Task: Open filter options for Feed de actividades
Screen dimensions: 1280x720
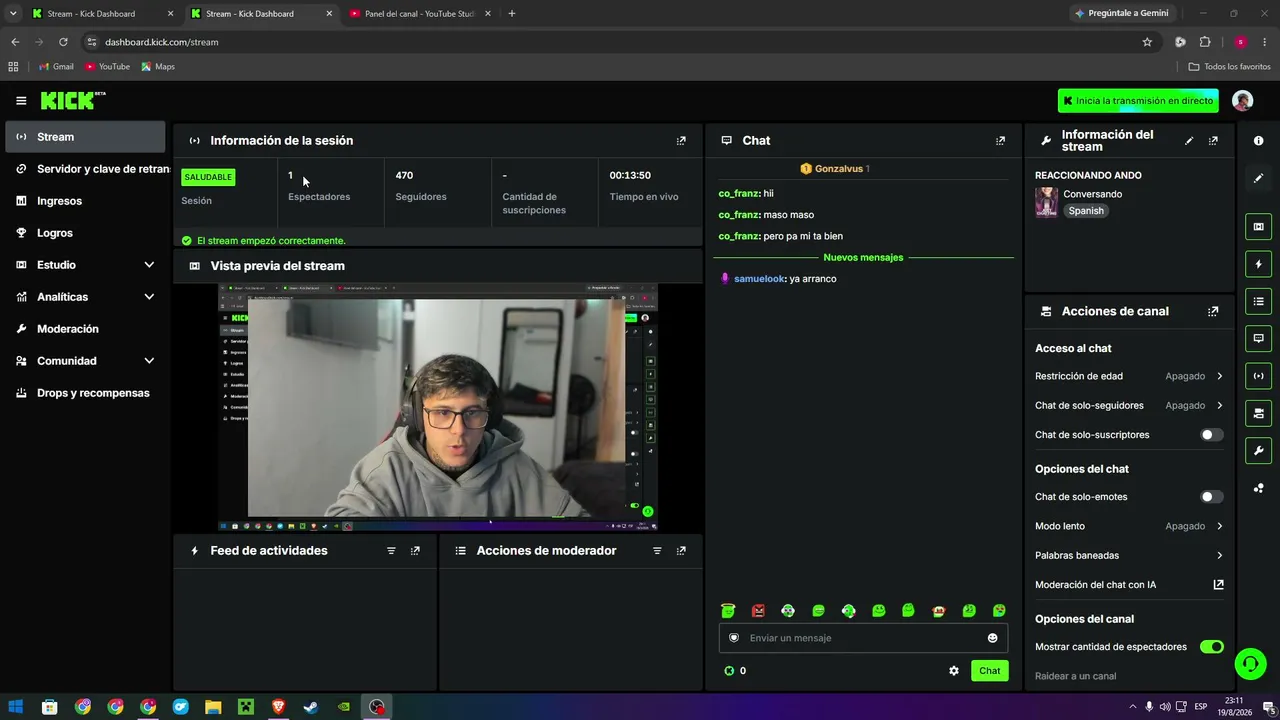Action: [x=391, y=551]
